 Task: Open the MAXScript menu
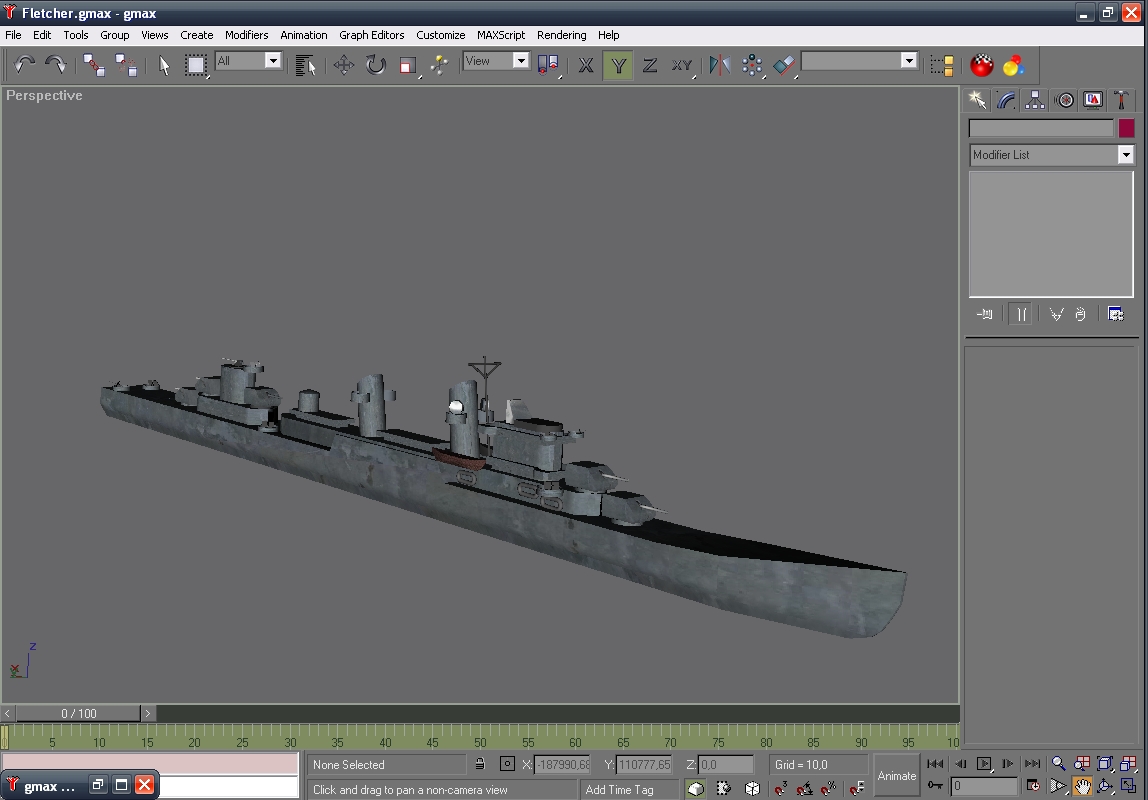click(x=501, y=34)
